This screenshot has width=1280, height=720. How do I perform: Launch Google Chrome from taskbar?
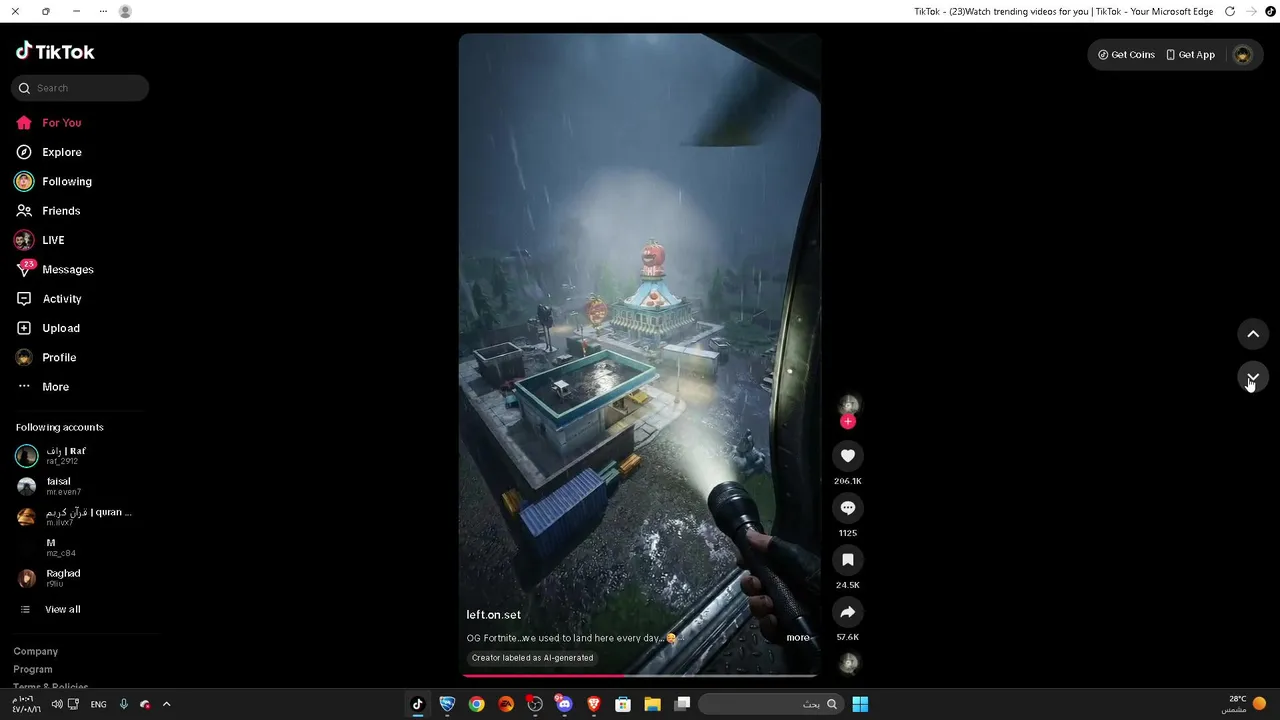tap(476, 704)
